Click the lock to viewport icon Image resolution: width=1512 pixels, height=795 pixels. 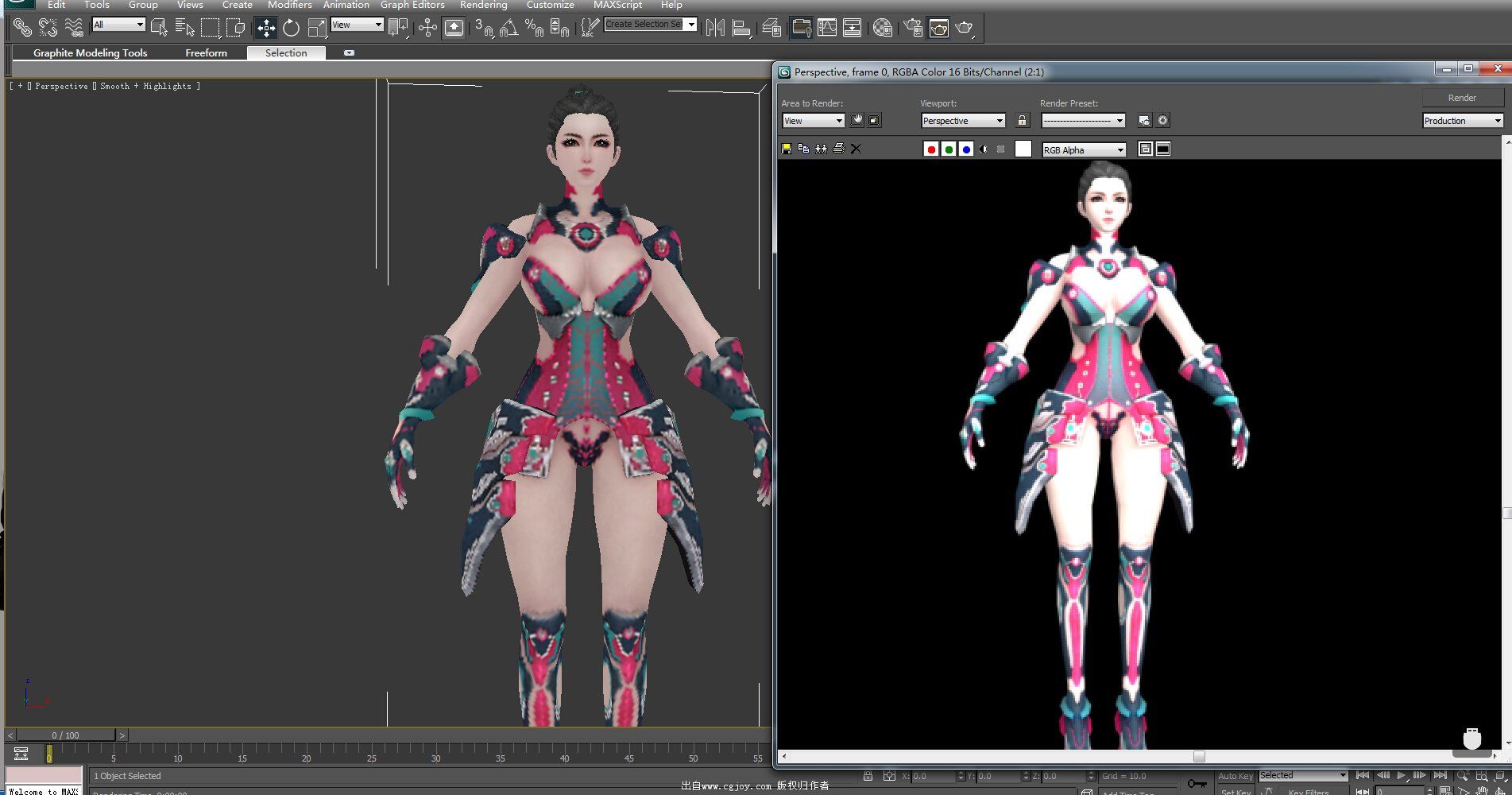1023,121
